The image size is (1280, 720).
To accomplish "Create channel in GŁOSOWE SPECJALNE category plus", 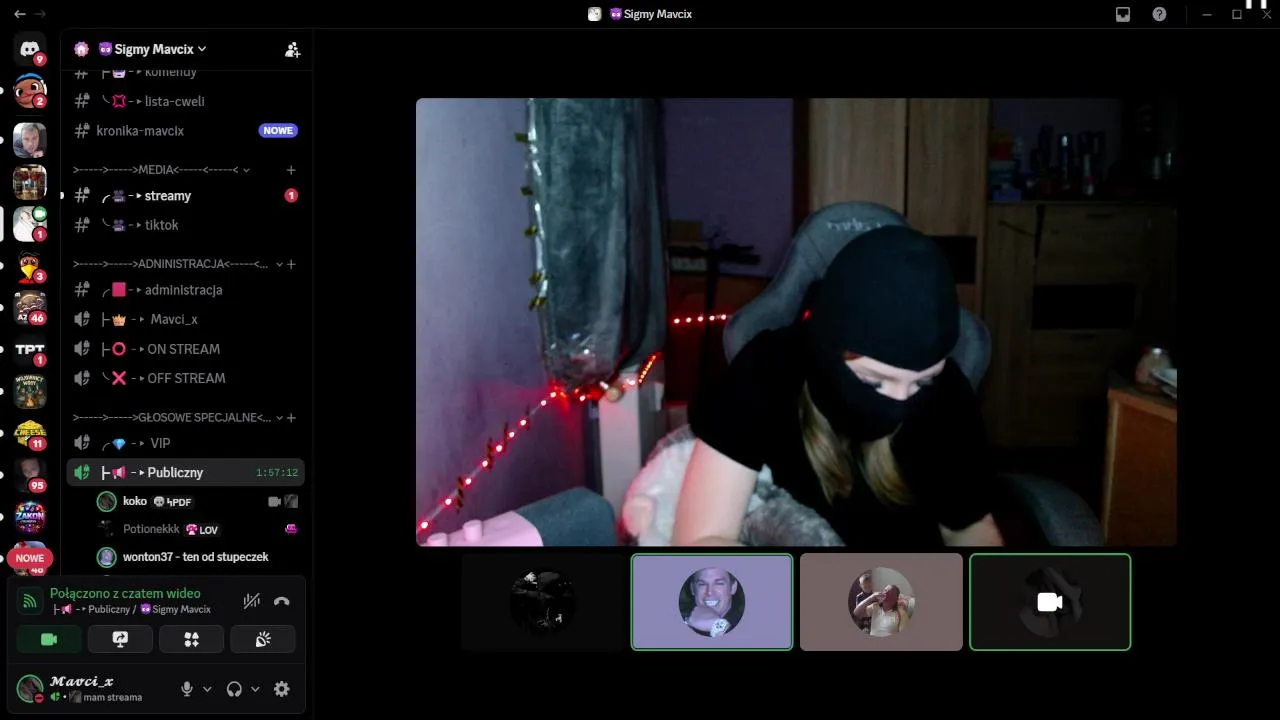I will click(x=291, y=417).
